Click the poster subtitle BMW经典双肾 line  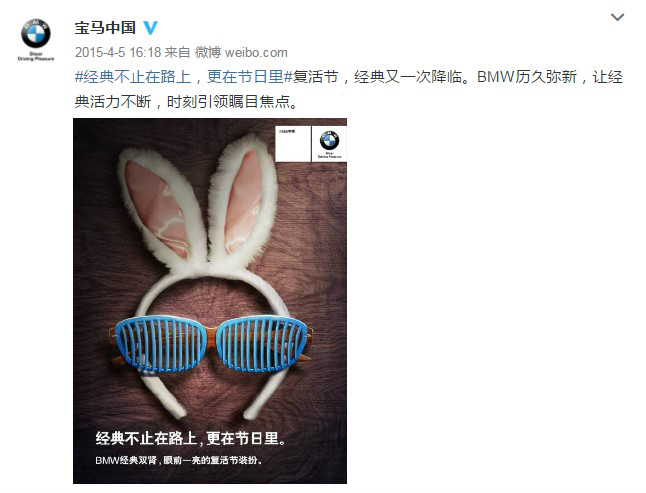pos(178,460)
